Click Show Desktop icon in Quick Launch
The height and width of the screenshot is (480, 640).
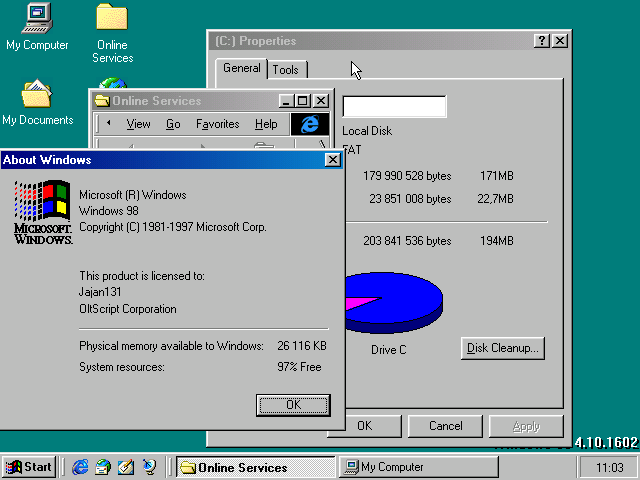click(x=126, y=467)
